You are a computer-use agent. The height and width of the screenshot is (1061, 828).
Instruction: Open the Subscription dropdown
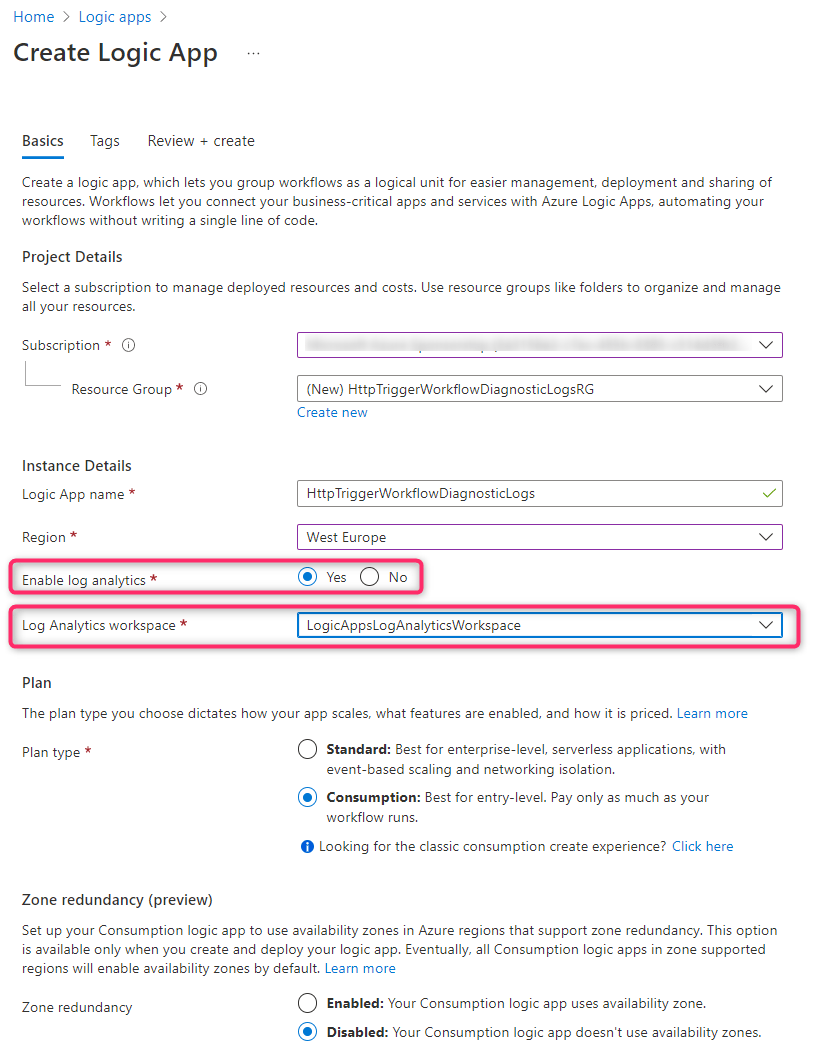pos(767,345)
